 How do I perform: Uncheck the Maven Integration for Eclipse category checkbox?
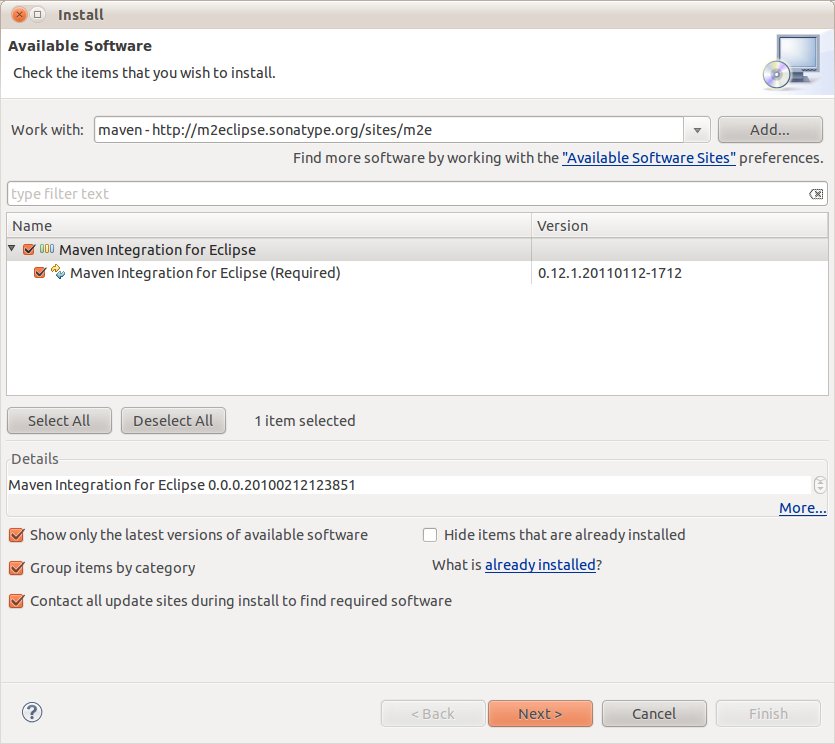pos(29,249)
